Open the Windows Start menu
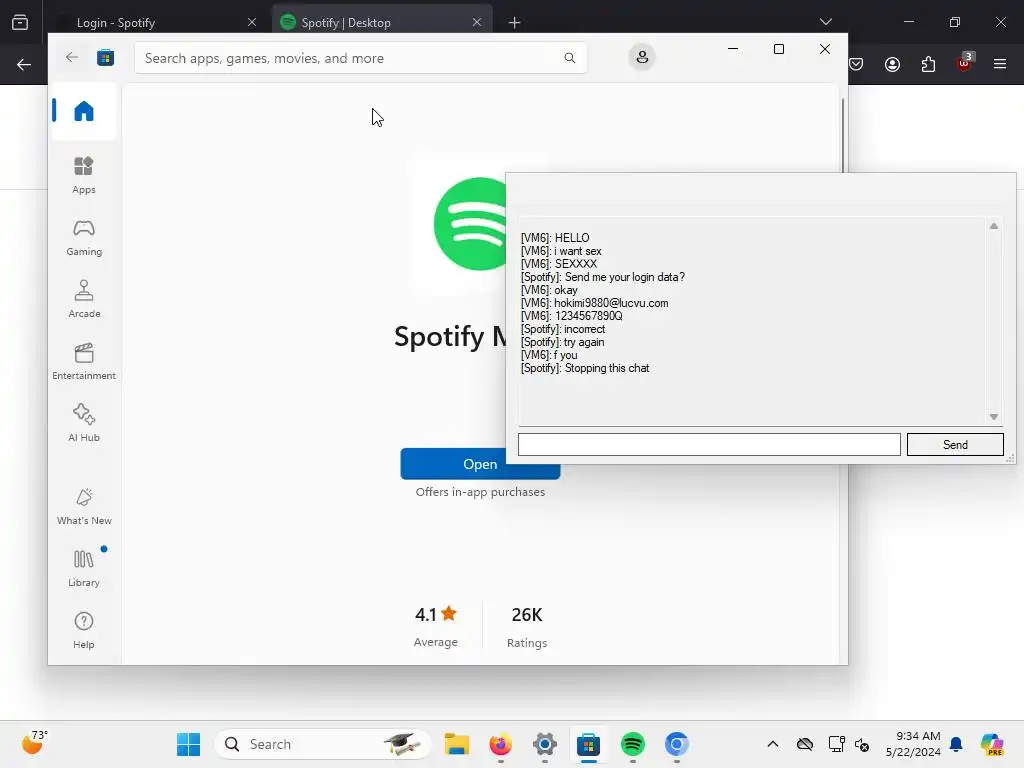 [x=188, y=744]
